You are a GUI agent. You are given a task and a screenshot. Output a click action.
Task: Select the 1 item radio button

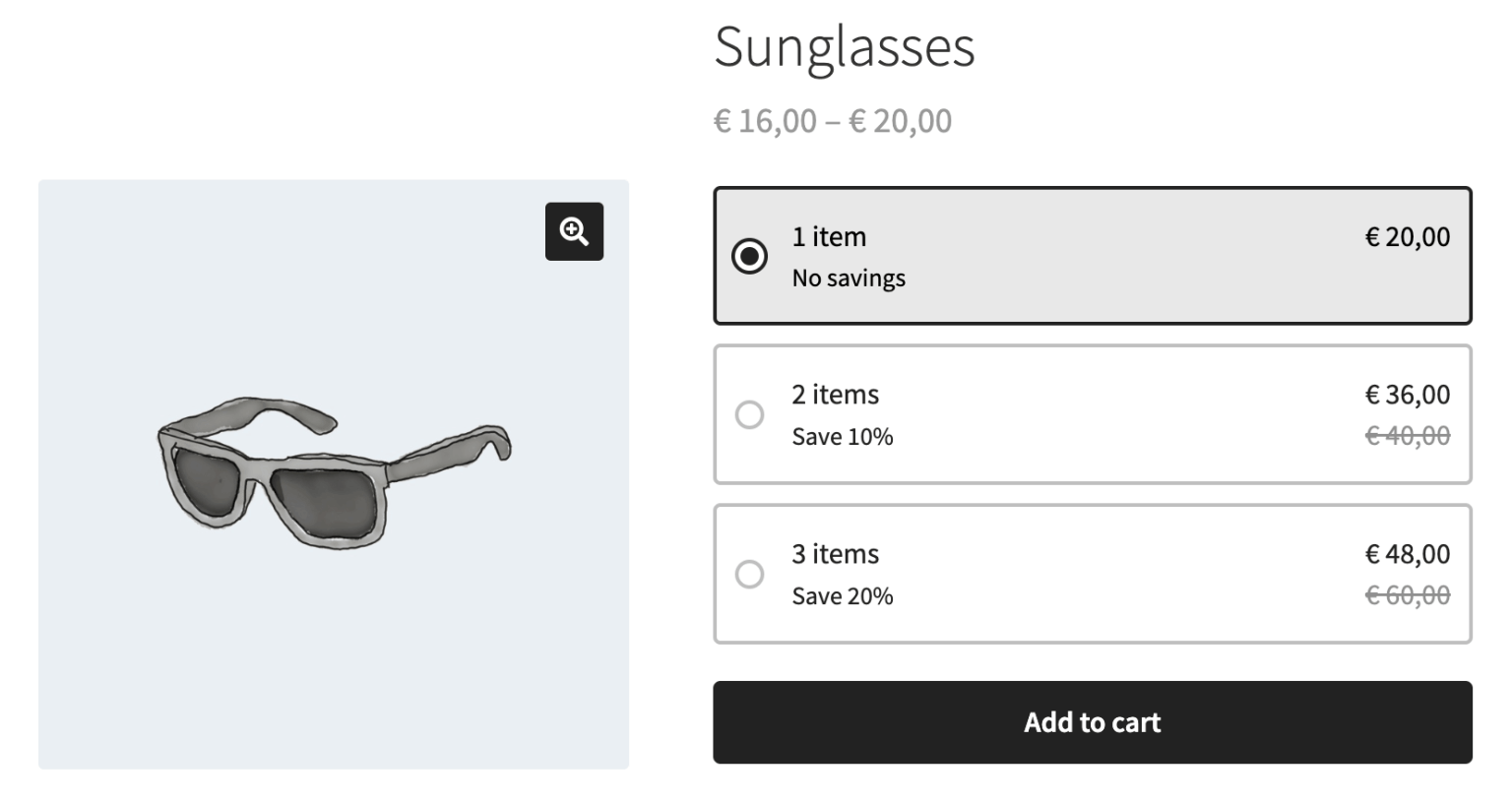[749, 256]
